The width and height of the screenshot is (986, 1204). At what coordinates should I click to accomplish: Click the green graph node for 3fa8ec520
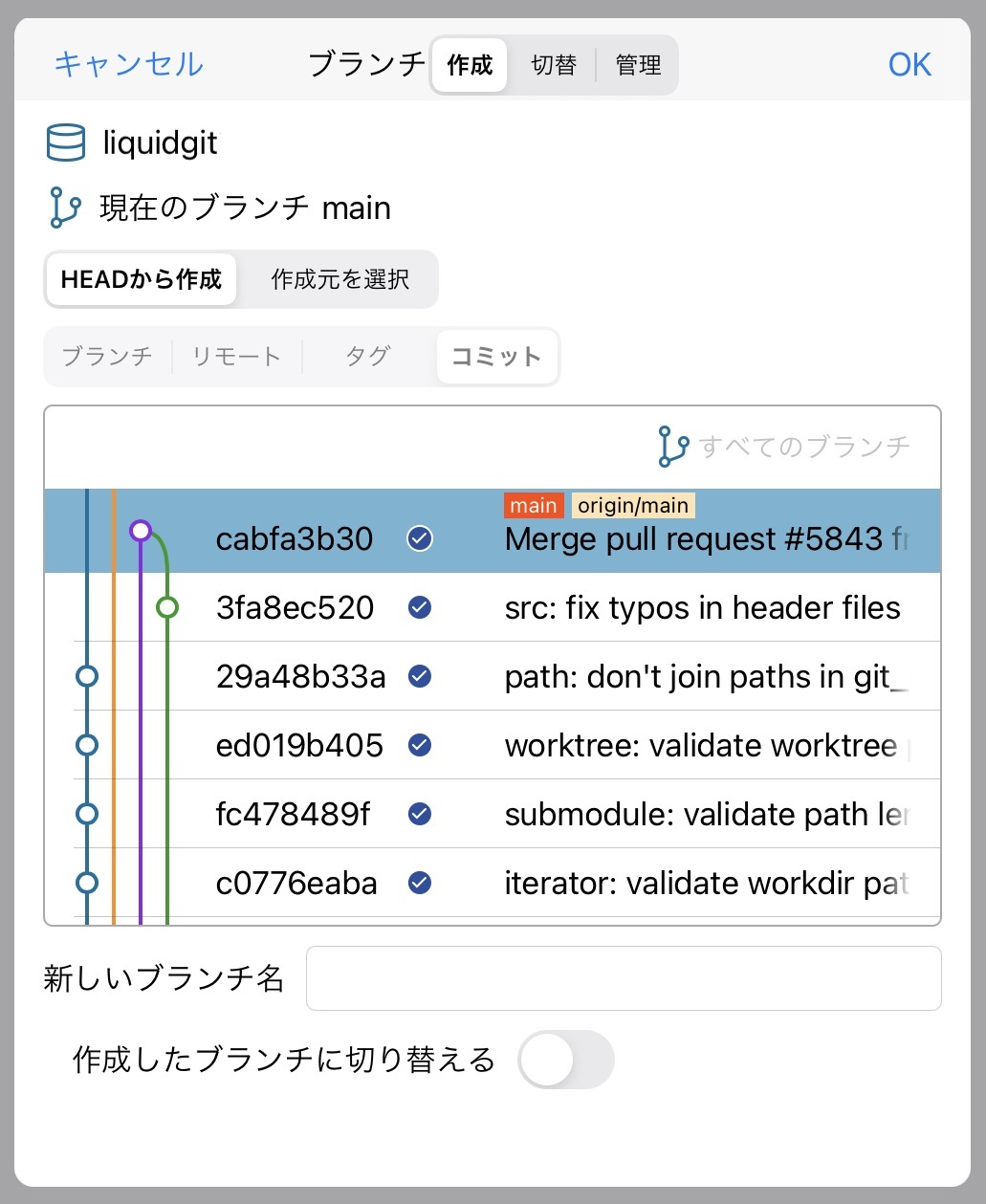(167, 607)
